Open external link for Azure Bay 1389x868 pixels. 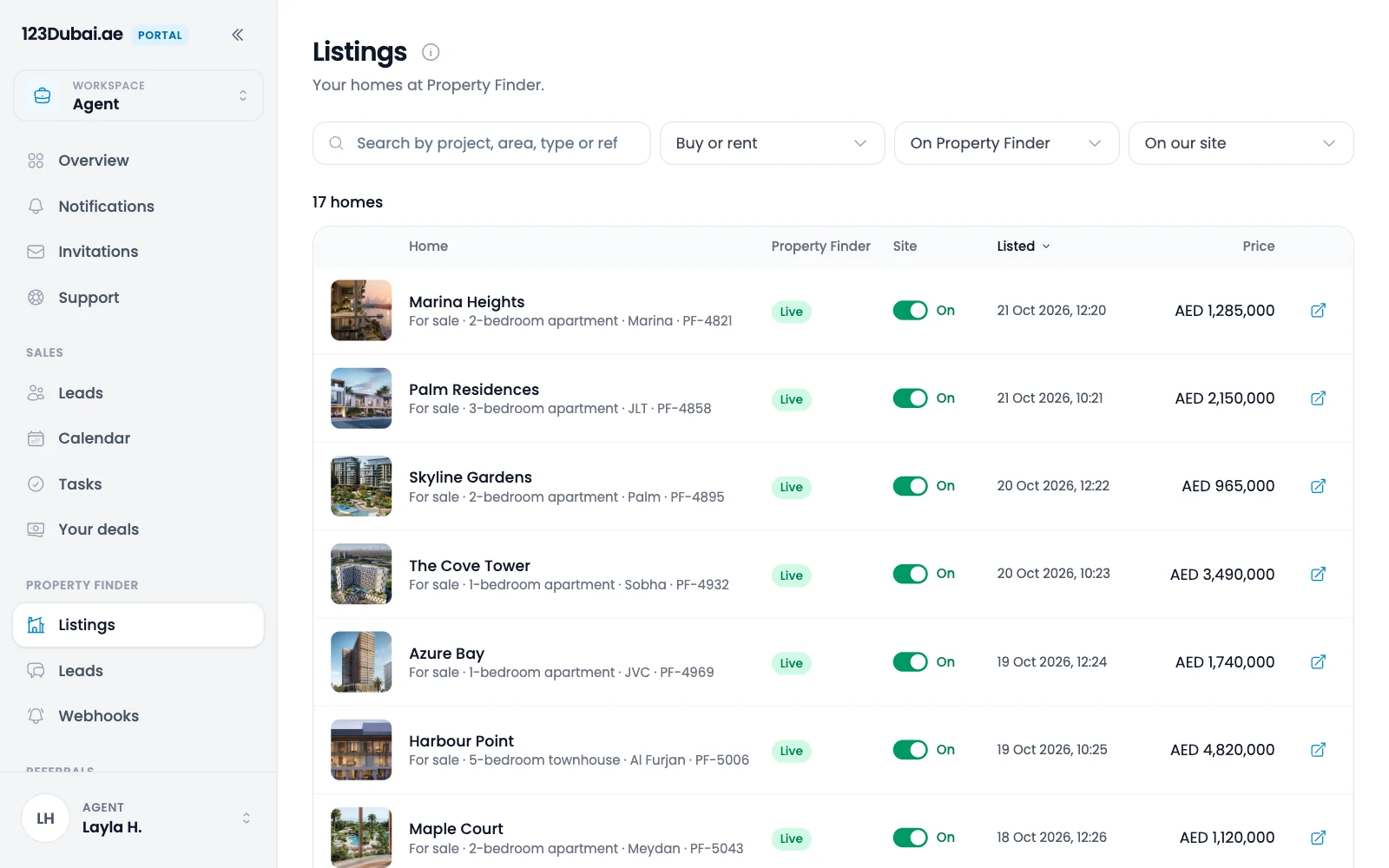1318,662
